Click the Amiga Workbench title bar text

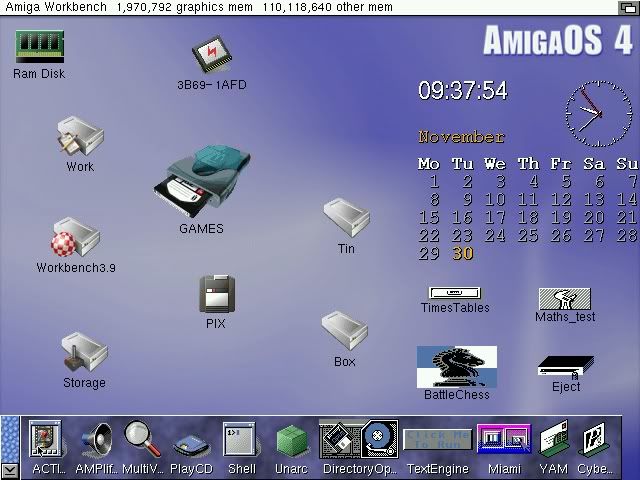click(56, 7)
